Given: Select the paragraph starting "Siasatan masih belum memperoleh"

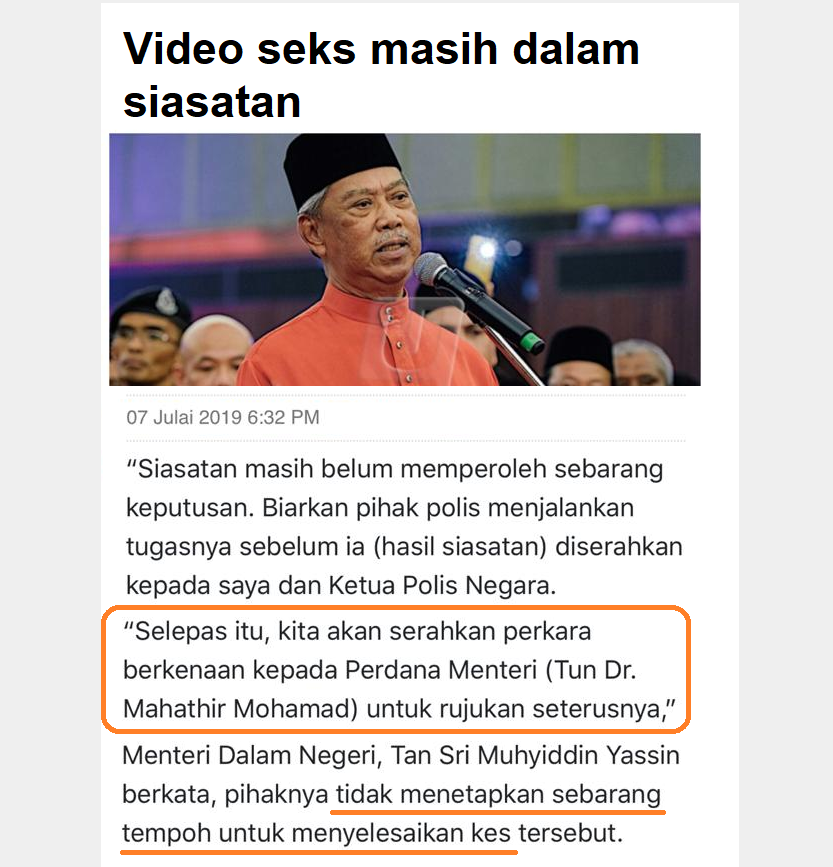Looking at the screenshot, I should click(404, 527).
